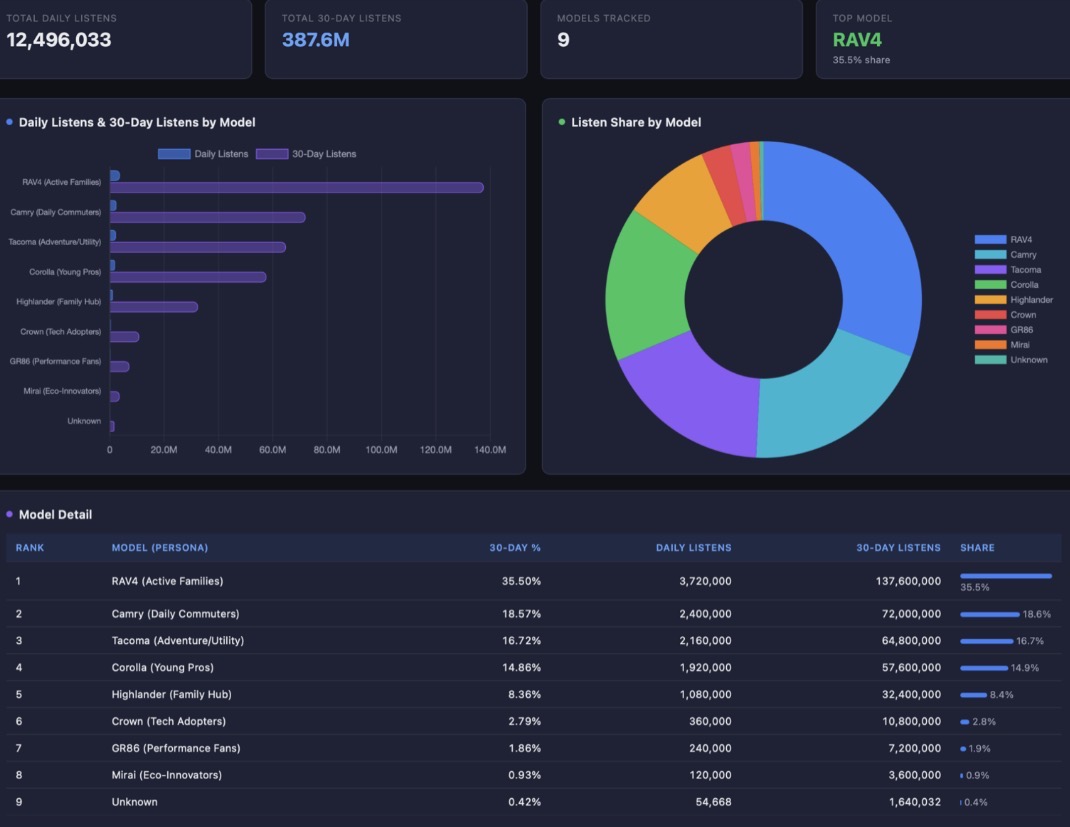
Task: Toggle Daily Listens series in bar chart legend
Action: (203, 154)
